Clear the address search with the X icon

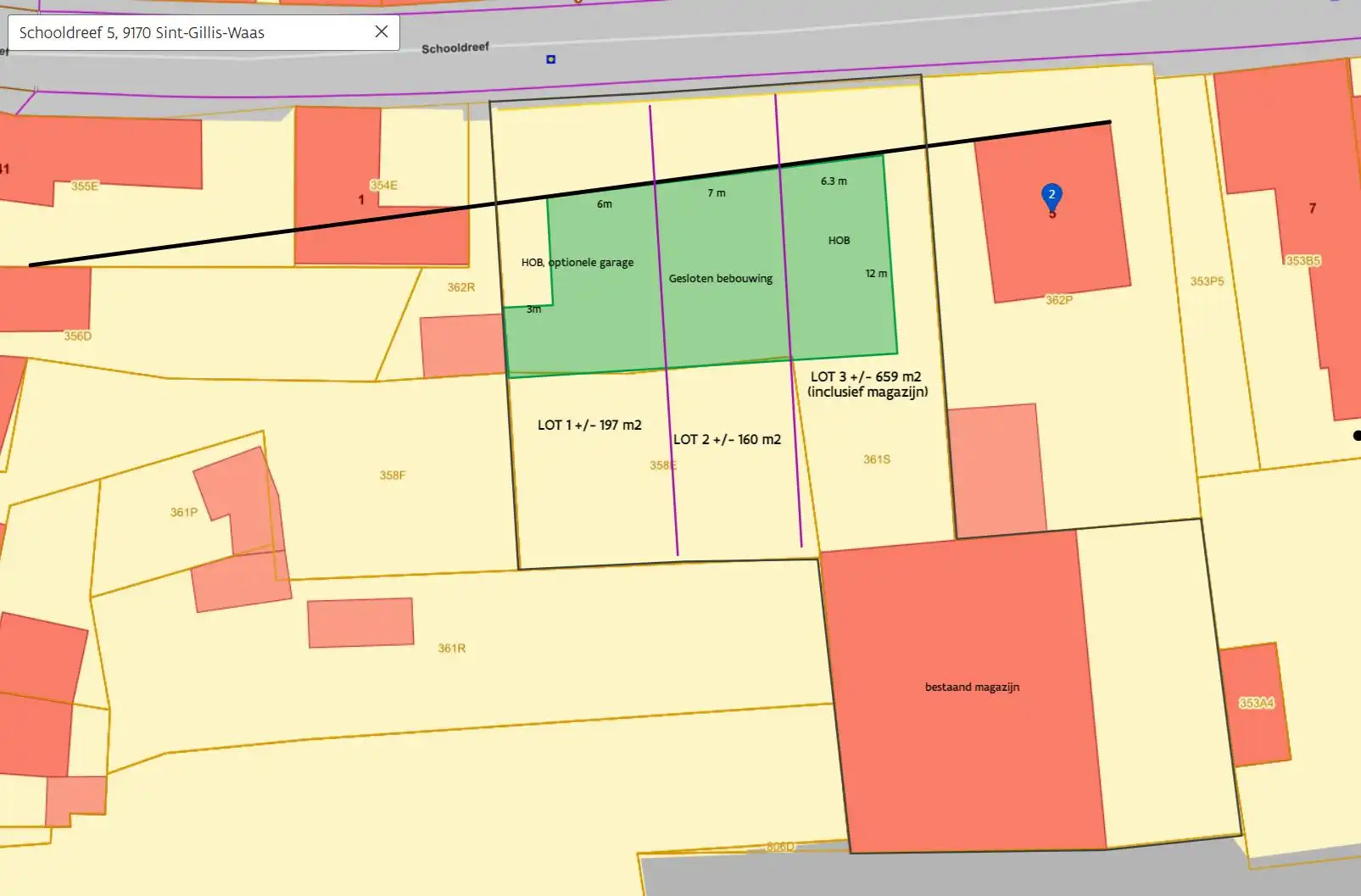[x=382, y=31]
